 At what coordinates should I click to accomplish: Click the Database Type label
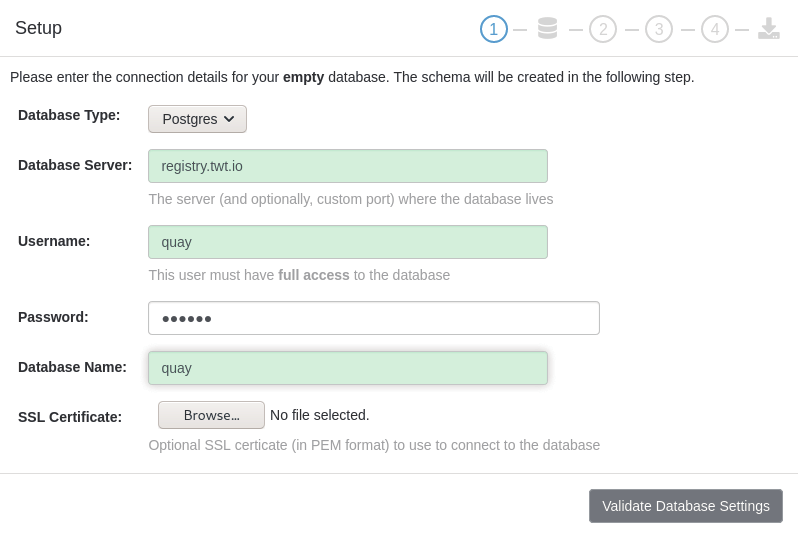[x=69, y=115]
